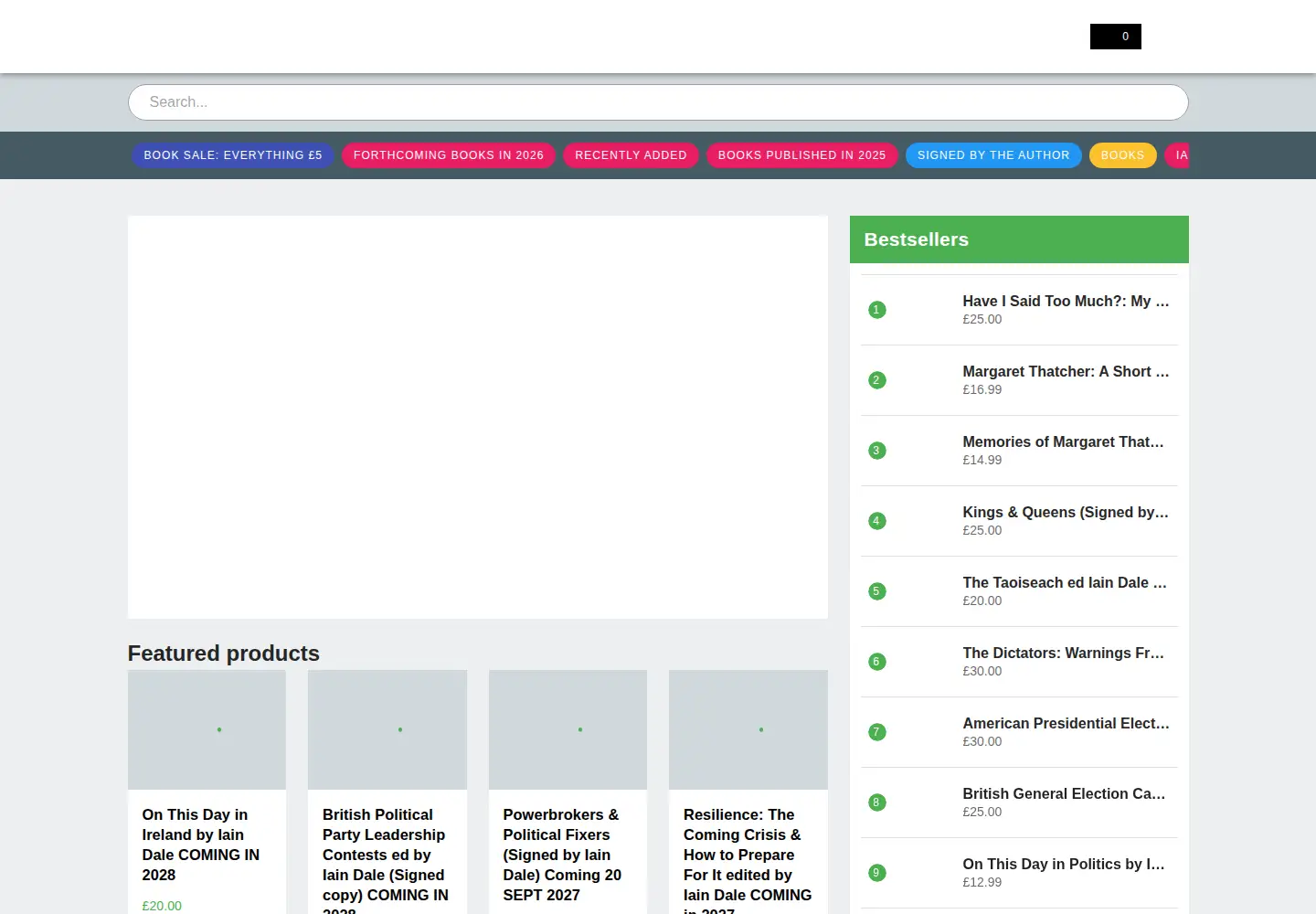1316x914 pixels.
Task: Click the number 2 bestseller rank badge
Action: pyautogui.click(x=876, y=380)
